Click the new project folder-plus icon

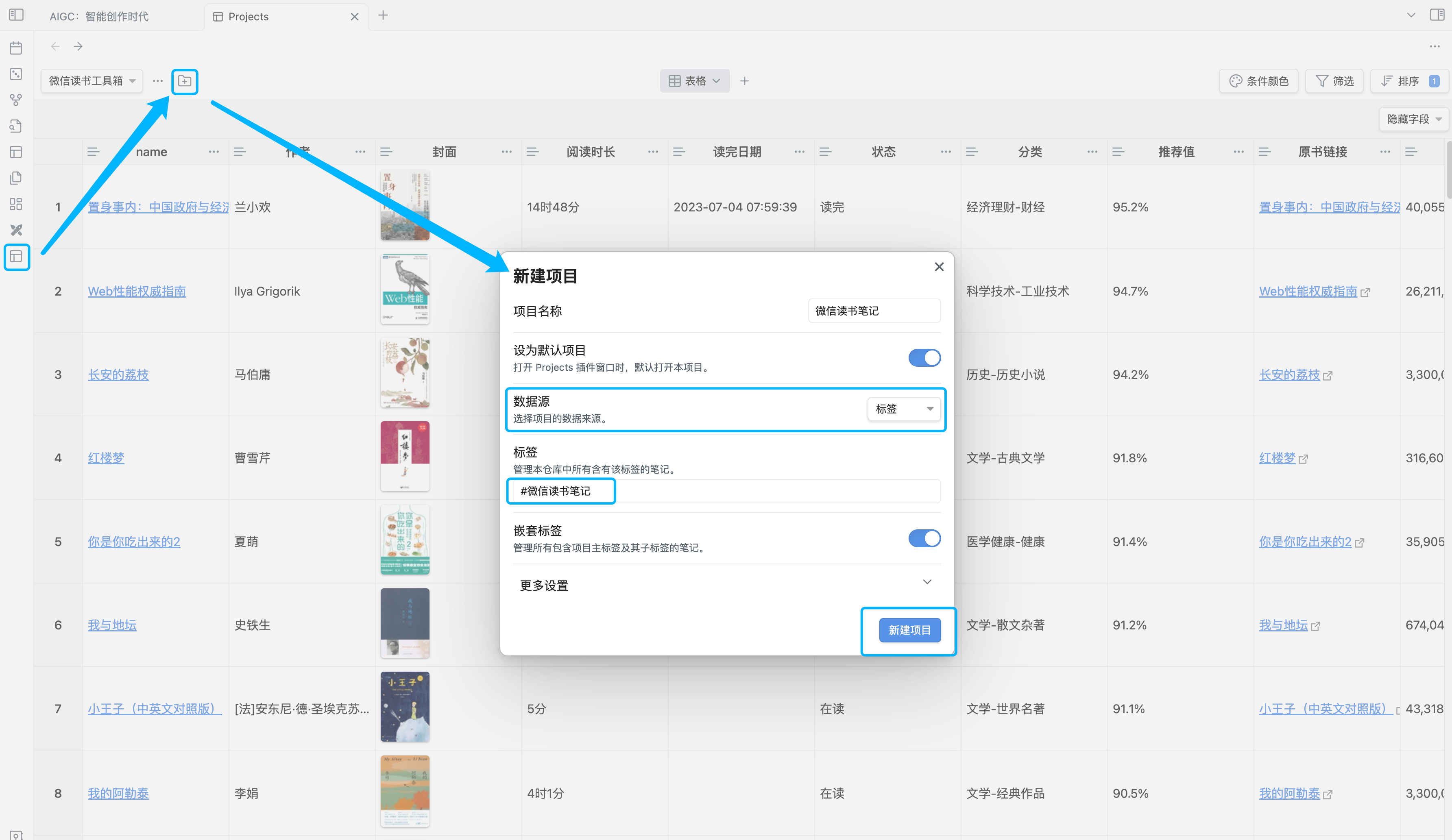[184, 81]
